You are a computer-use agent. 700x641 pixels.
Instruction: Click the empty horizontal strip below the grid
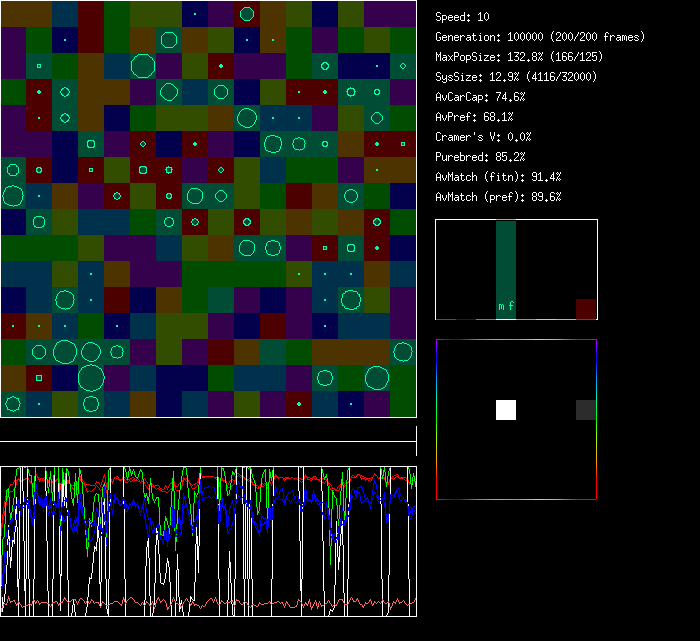point(208,434)
